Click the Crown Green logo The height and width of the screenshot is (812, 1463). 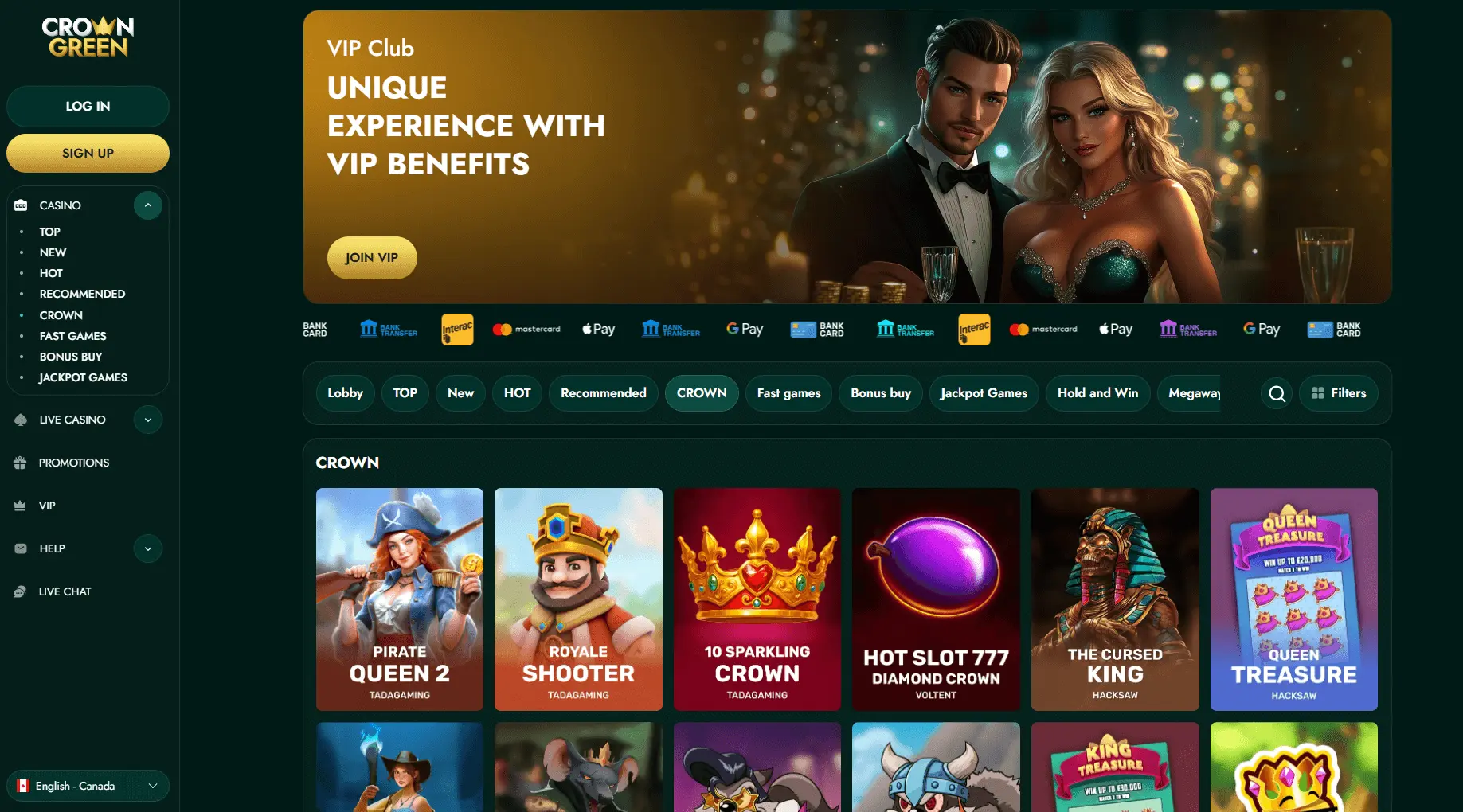(x=88, y=37)
